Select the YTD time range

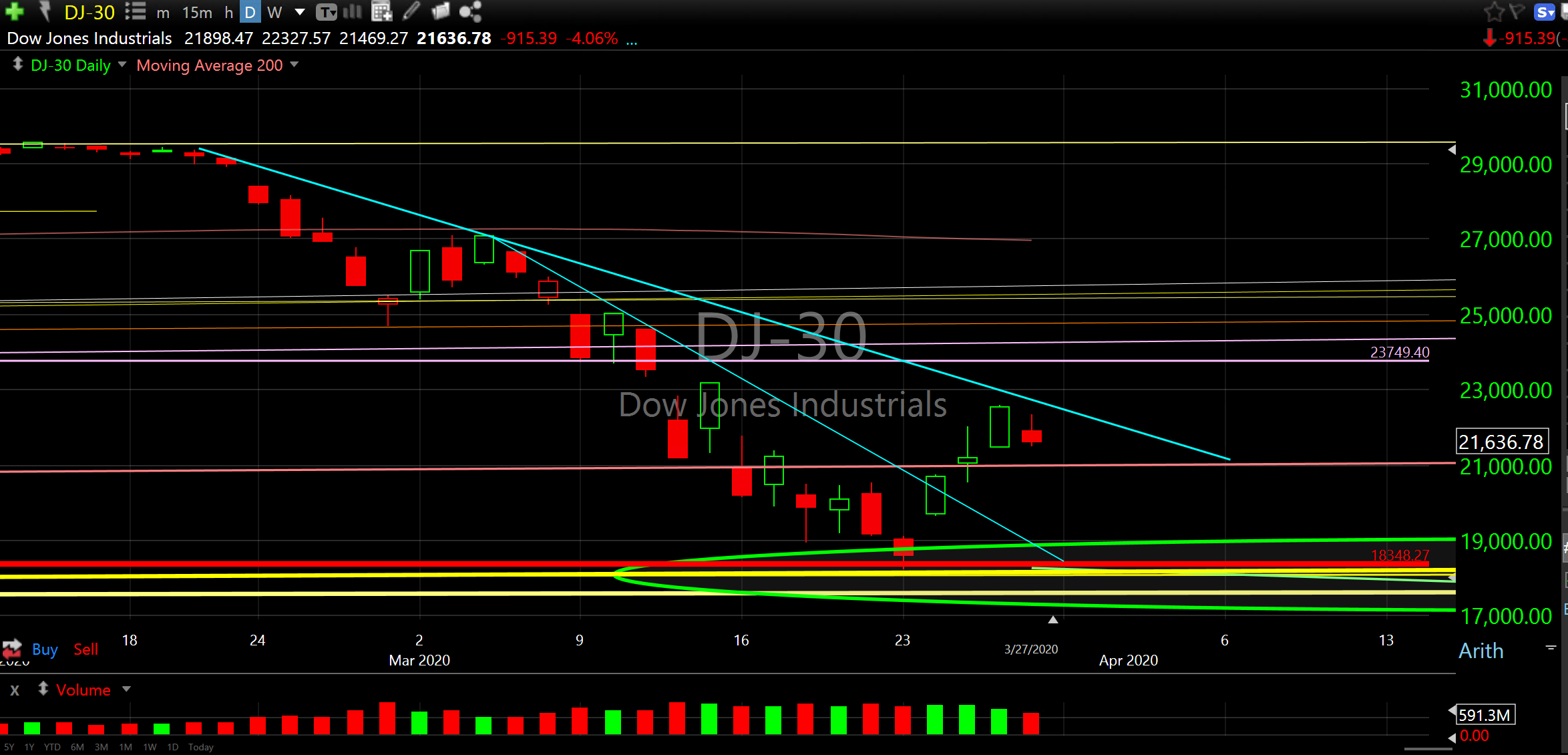(52, 747)
